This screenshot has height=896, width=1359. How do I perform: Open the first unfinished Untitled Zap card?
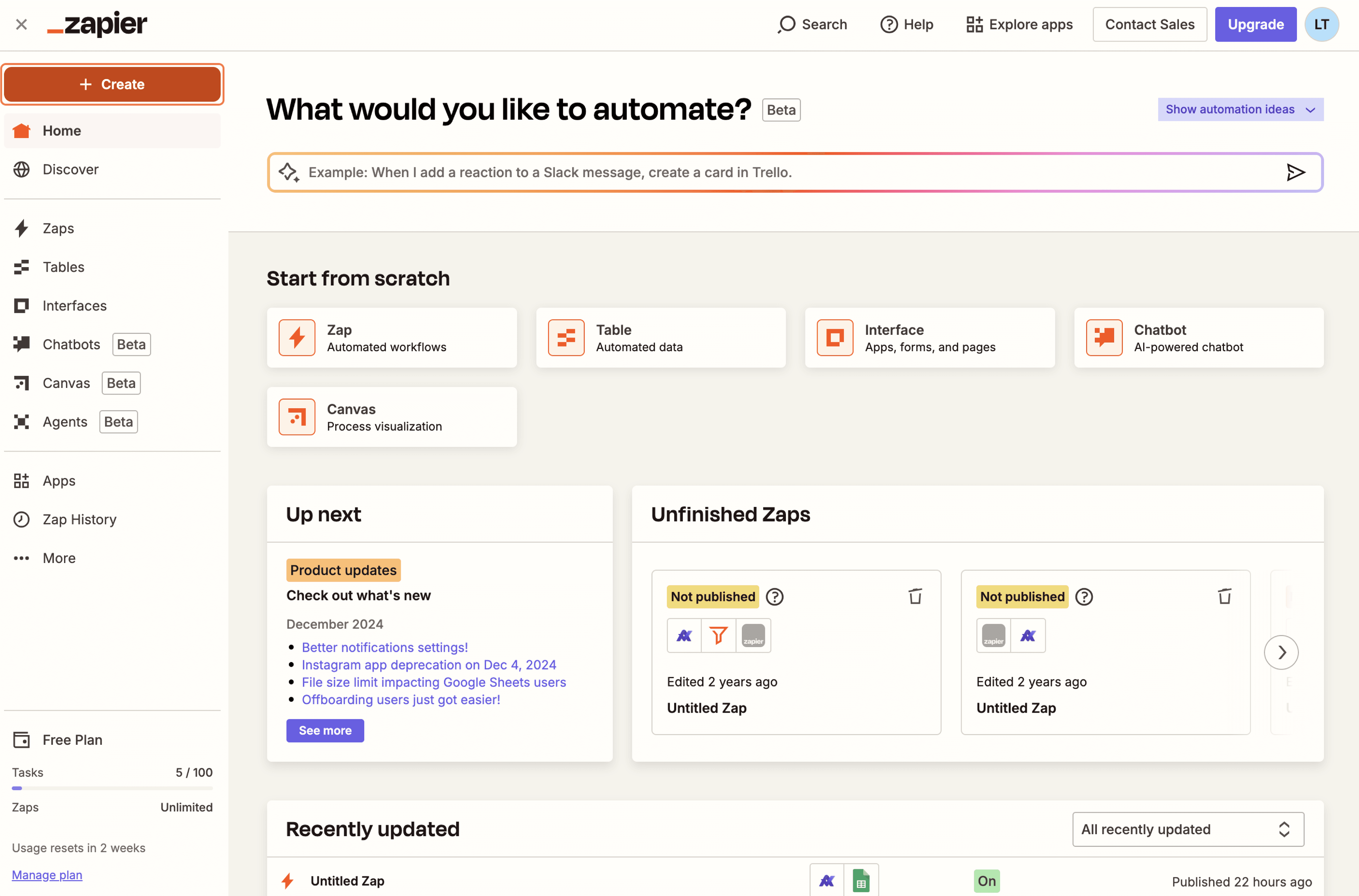tap(796, 652)
